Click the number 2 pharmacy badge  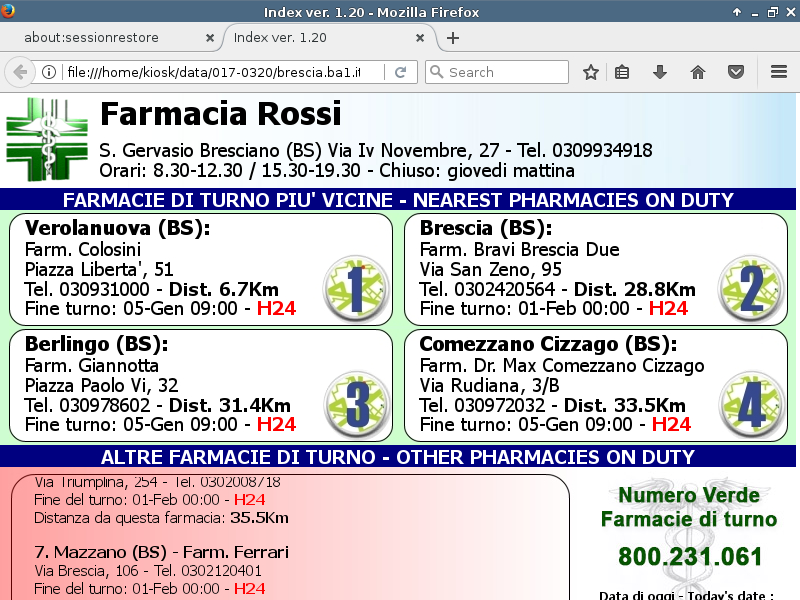[752, 288]
